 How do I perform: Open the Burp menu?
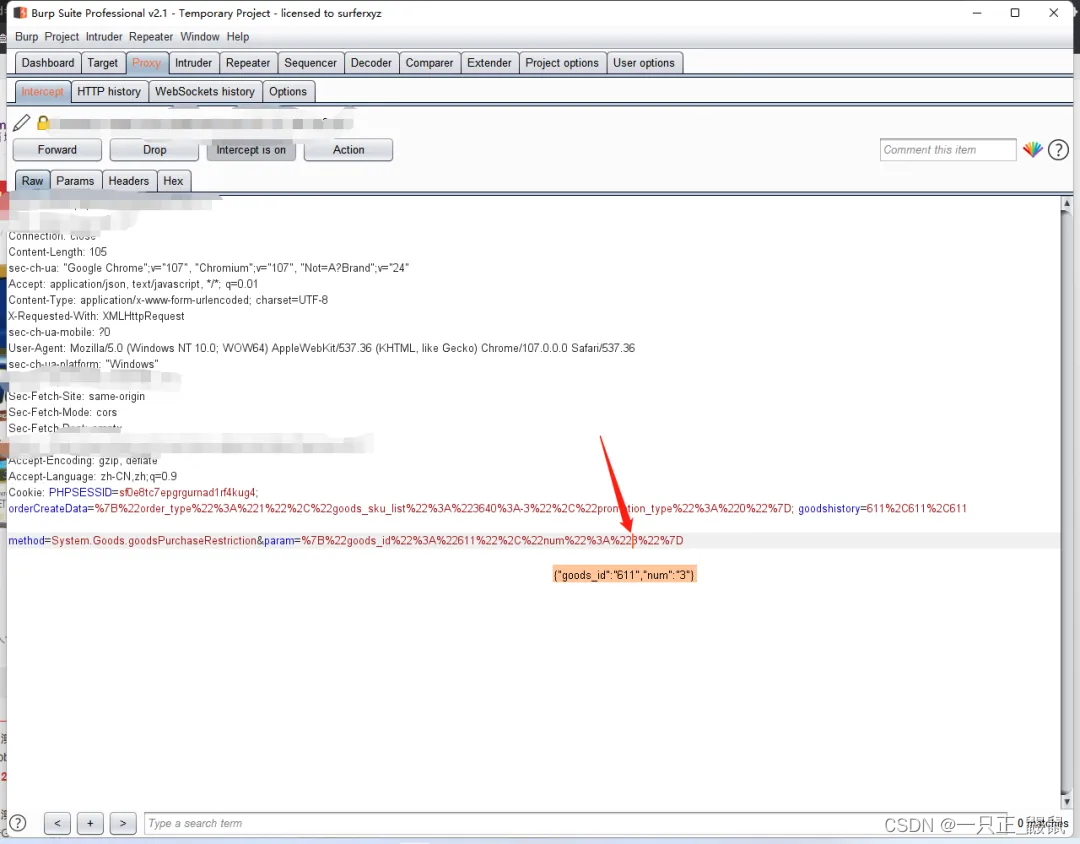(x=27, y=37)
